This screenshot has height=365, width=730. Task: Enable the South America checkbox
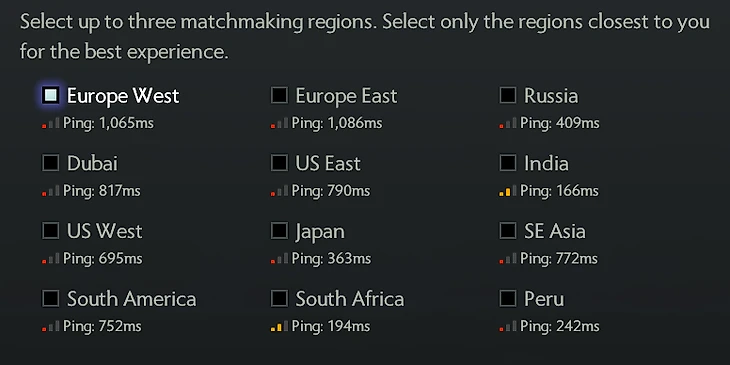(x=51, y=298)
